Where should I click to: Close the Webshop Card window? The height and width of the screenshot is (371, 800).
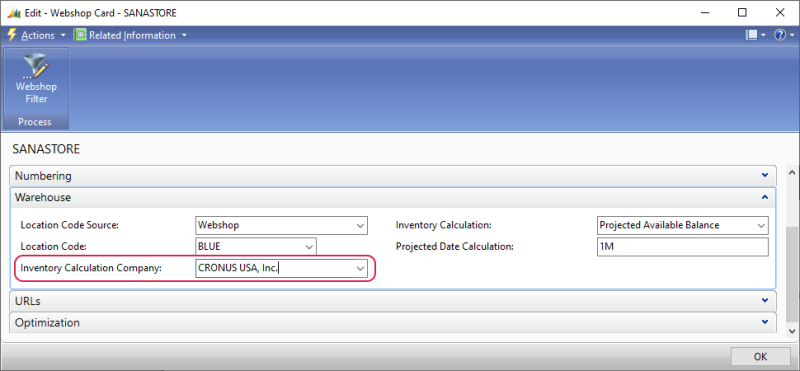coord(780,13)
